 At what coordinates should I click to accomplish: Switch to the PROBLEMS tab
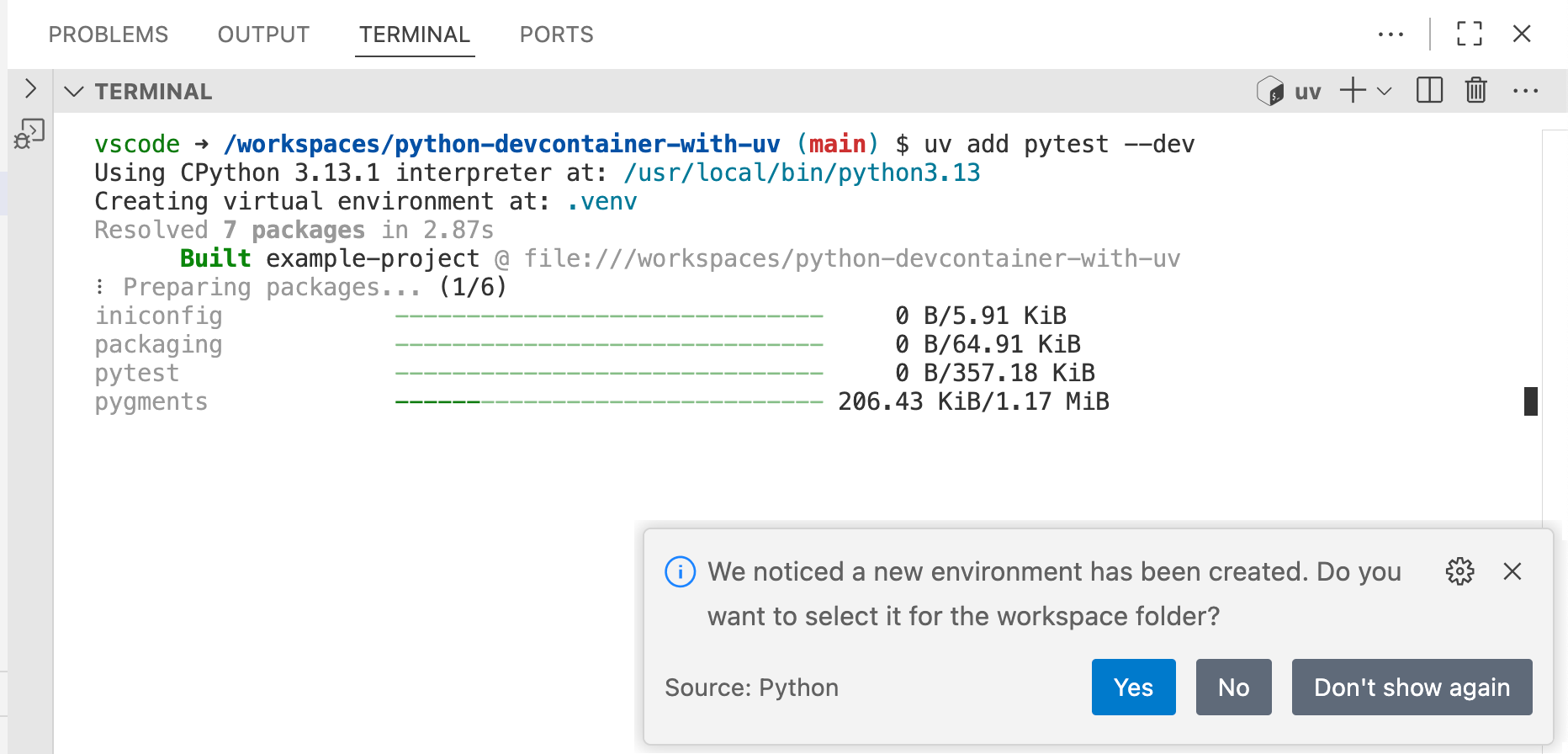(x=109, y=35)
